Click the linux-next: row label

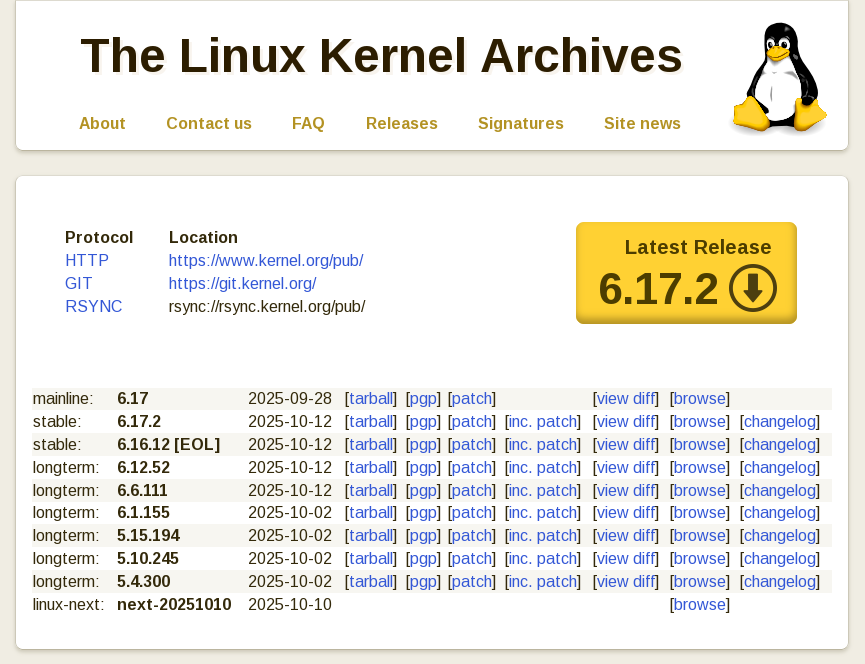68,605
